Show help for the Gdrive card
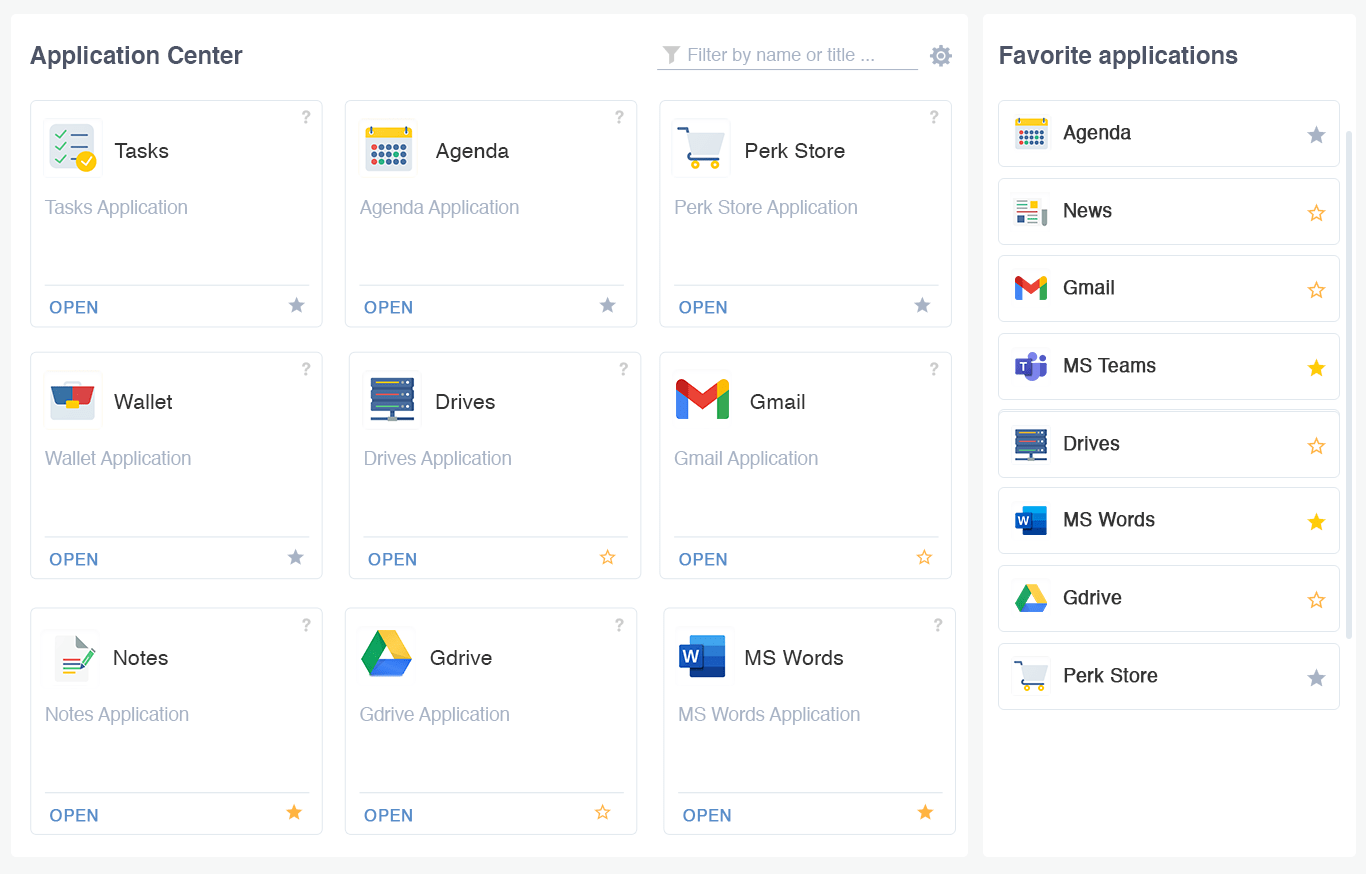Viewport: 1366px width, 874px height. 619,625
